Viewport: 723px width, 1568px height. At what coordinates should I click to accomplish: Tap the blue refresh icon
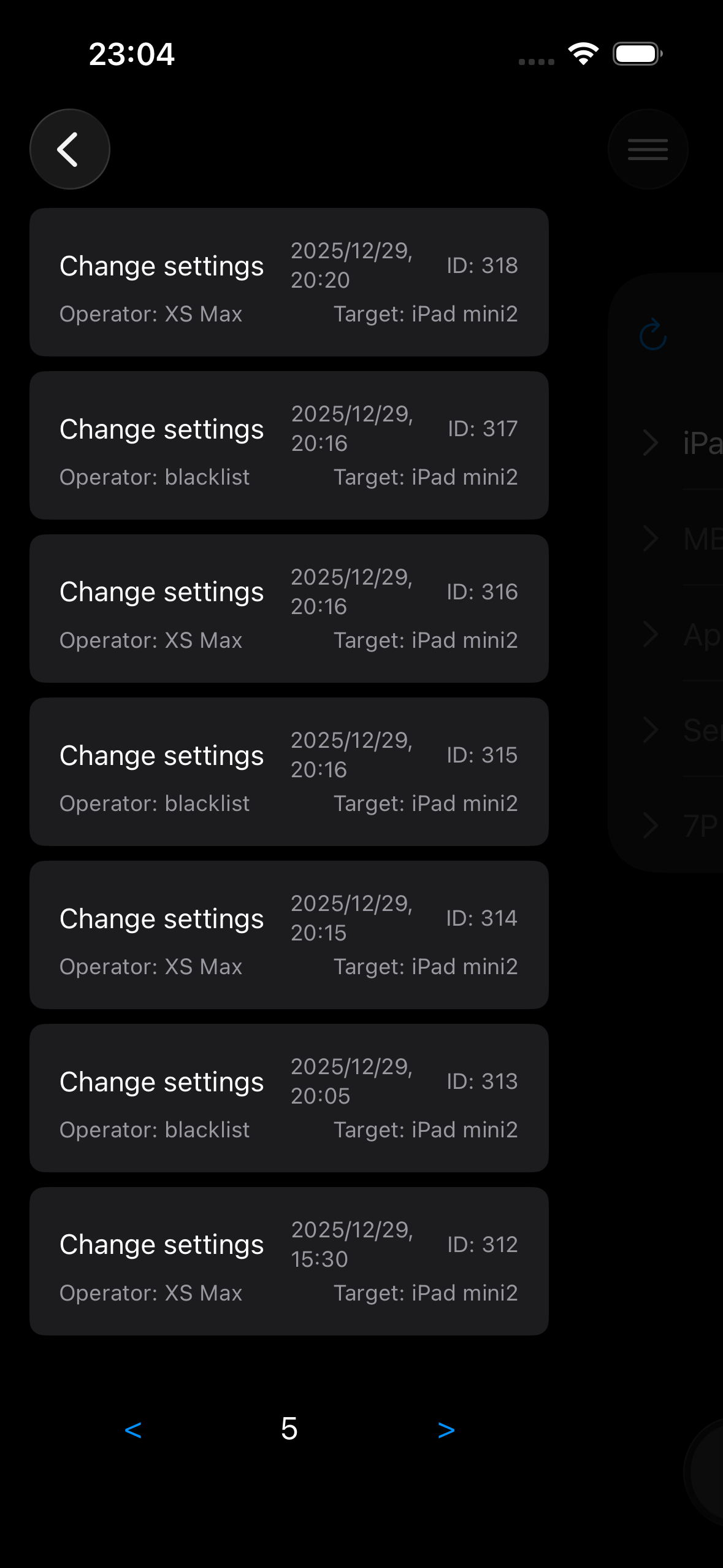point(652,334)
